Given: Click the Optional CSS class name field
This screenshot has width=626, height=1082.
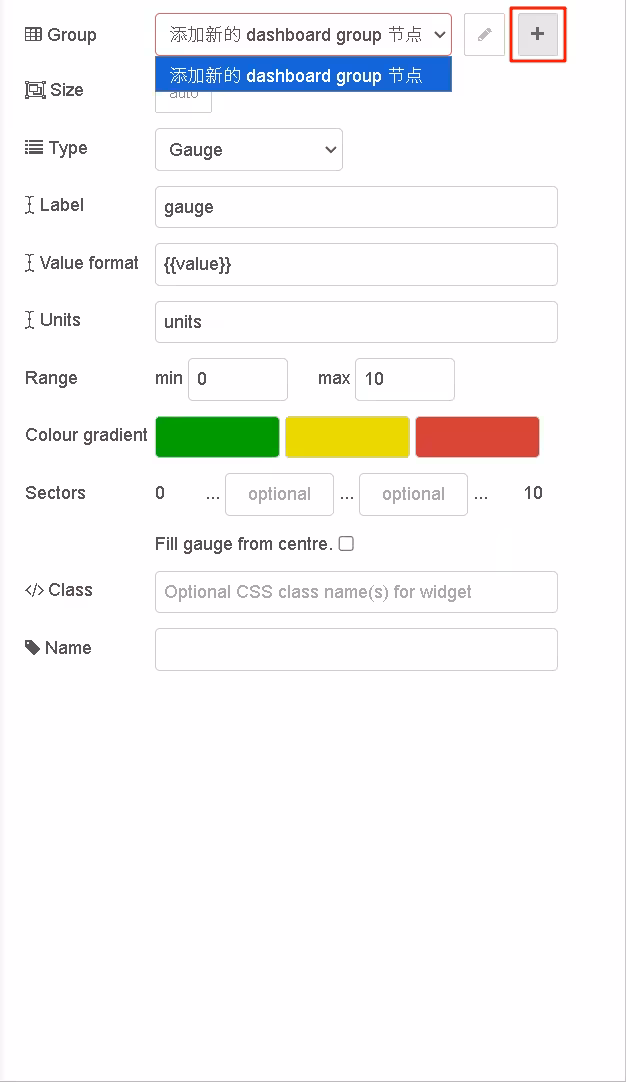Looking at the screenshot, I should click(356, 592).
